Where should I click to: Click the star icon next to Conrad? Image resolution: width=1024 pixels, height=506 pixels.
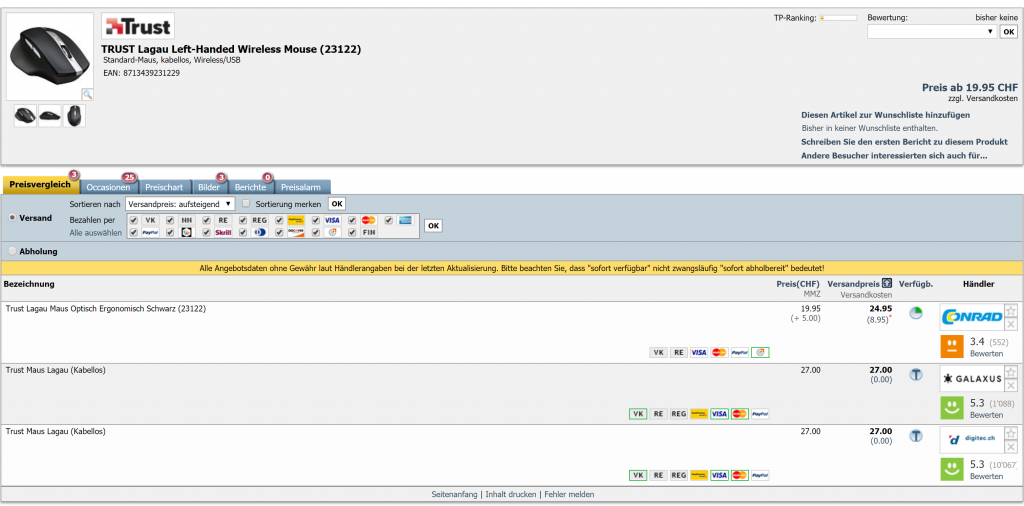(1011, 311)
